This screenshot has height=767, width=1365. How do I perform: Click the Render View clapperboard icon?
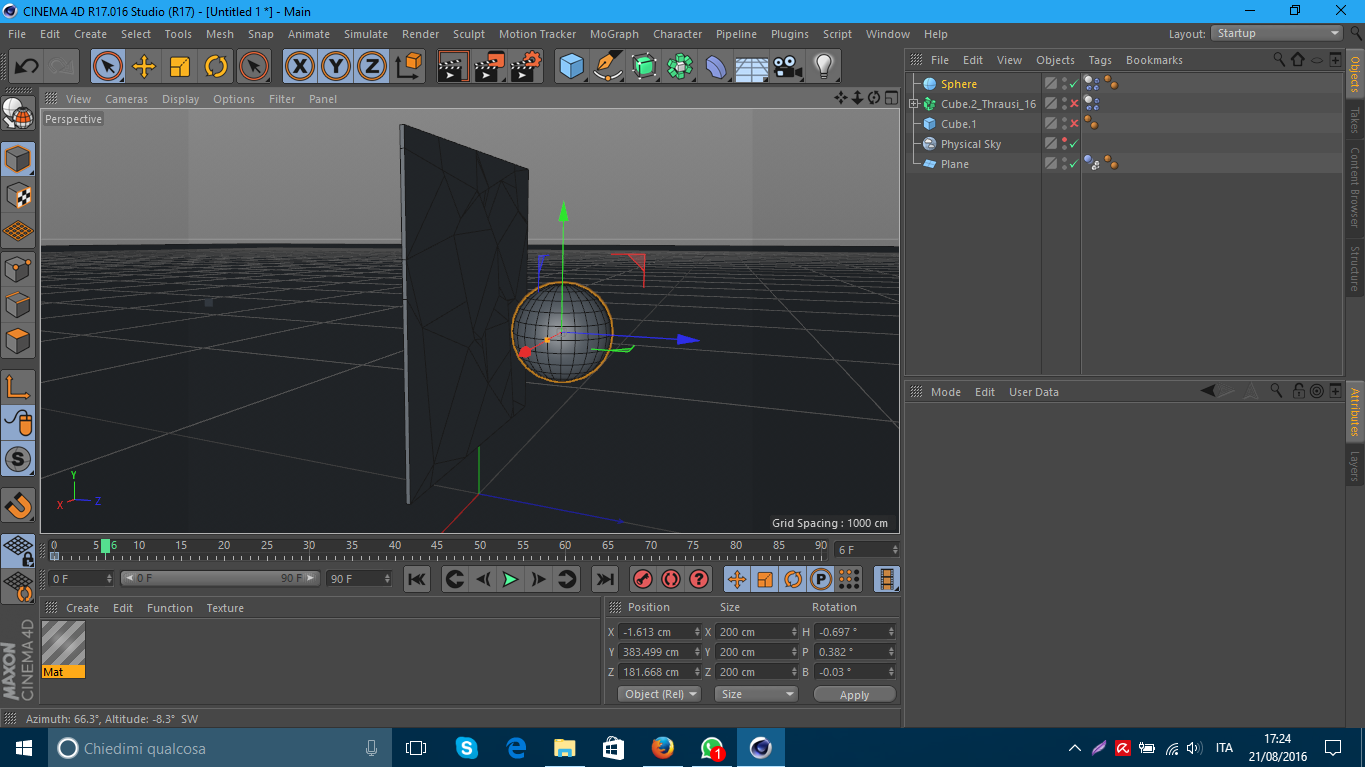point(454,67)
